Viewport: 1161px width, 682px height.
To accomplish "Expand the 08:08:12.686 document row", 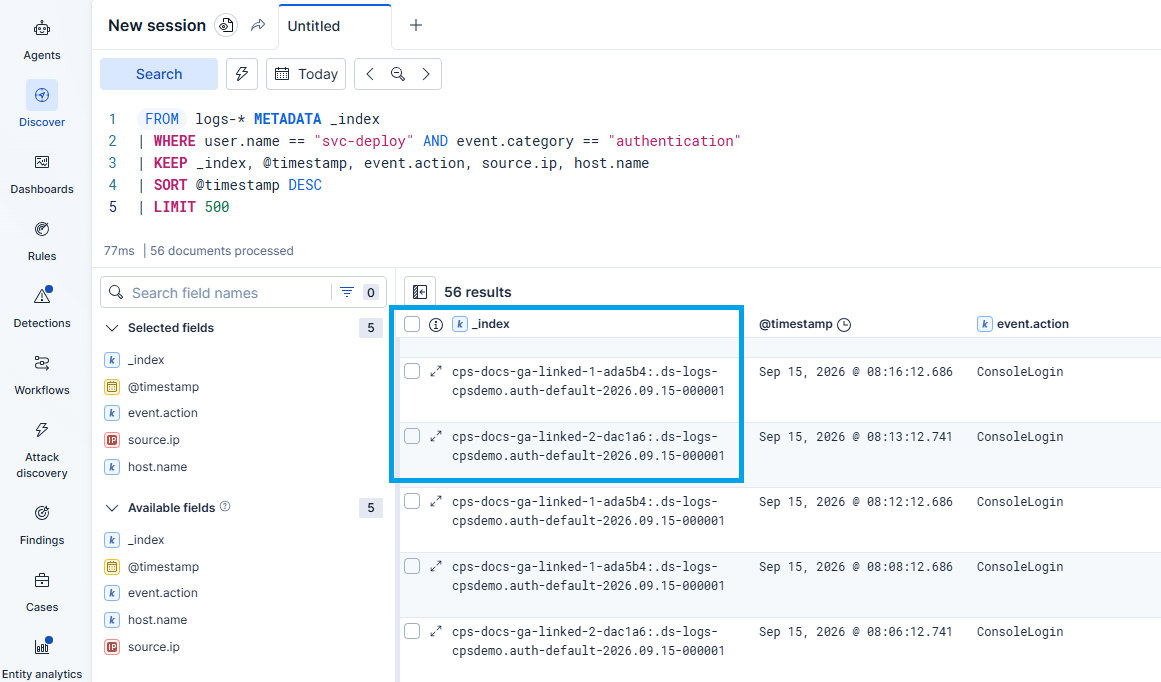I will (436, 566).
